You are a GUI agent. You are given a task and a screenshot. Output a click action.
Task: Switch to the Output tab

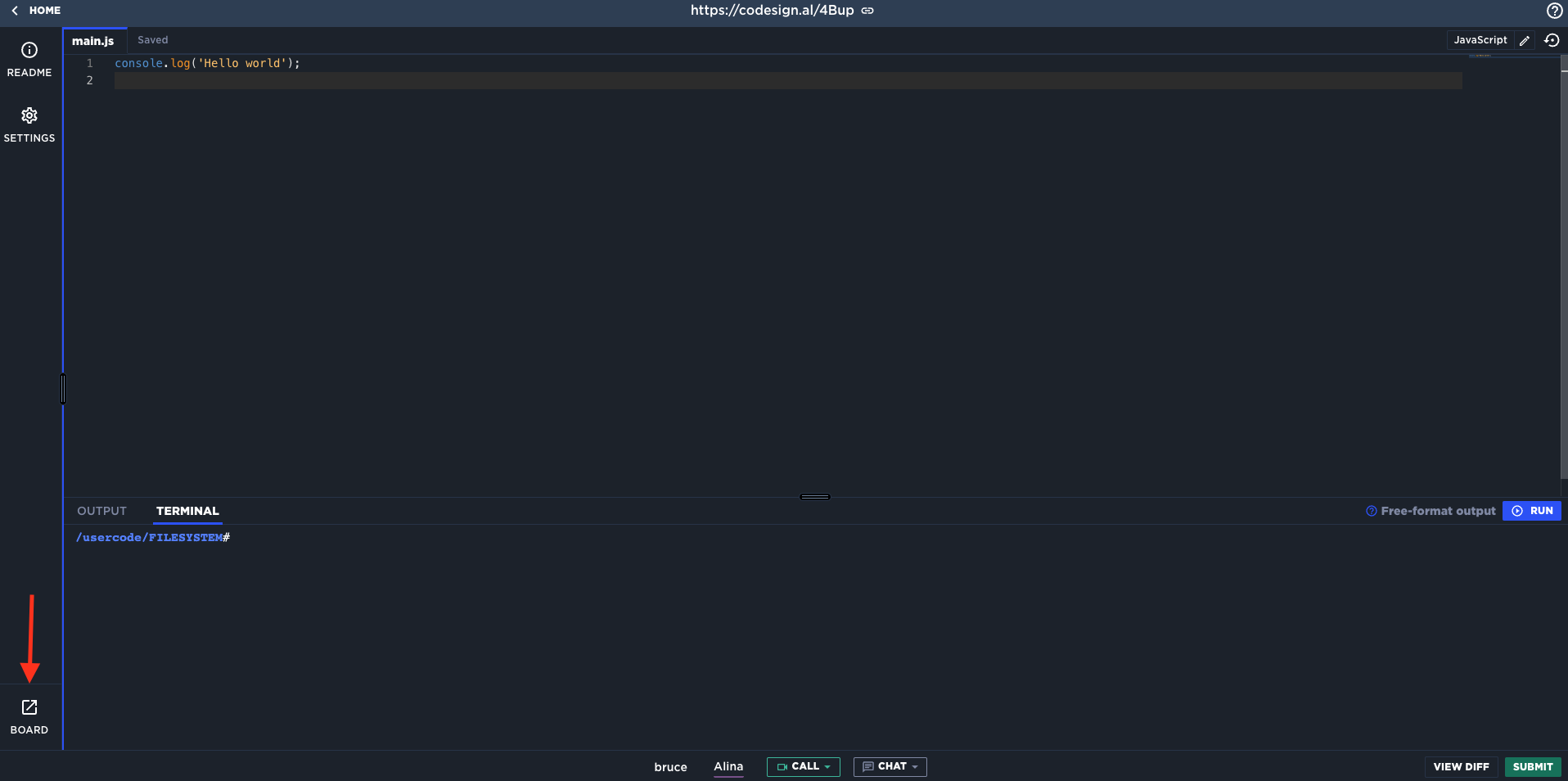pos(101,511)
